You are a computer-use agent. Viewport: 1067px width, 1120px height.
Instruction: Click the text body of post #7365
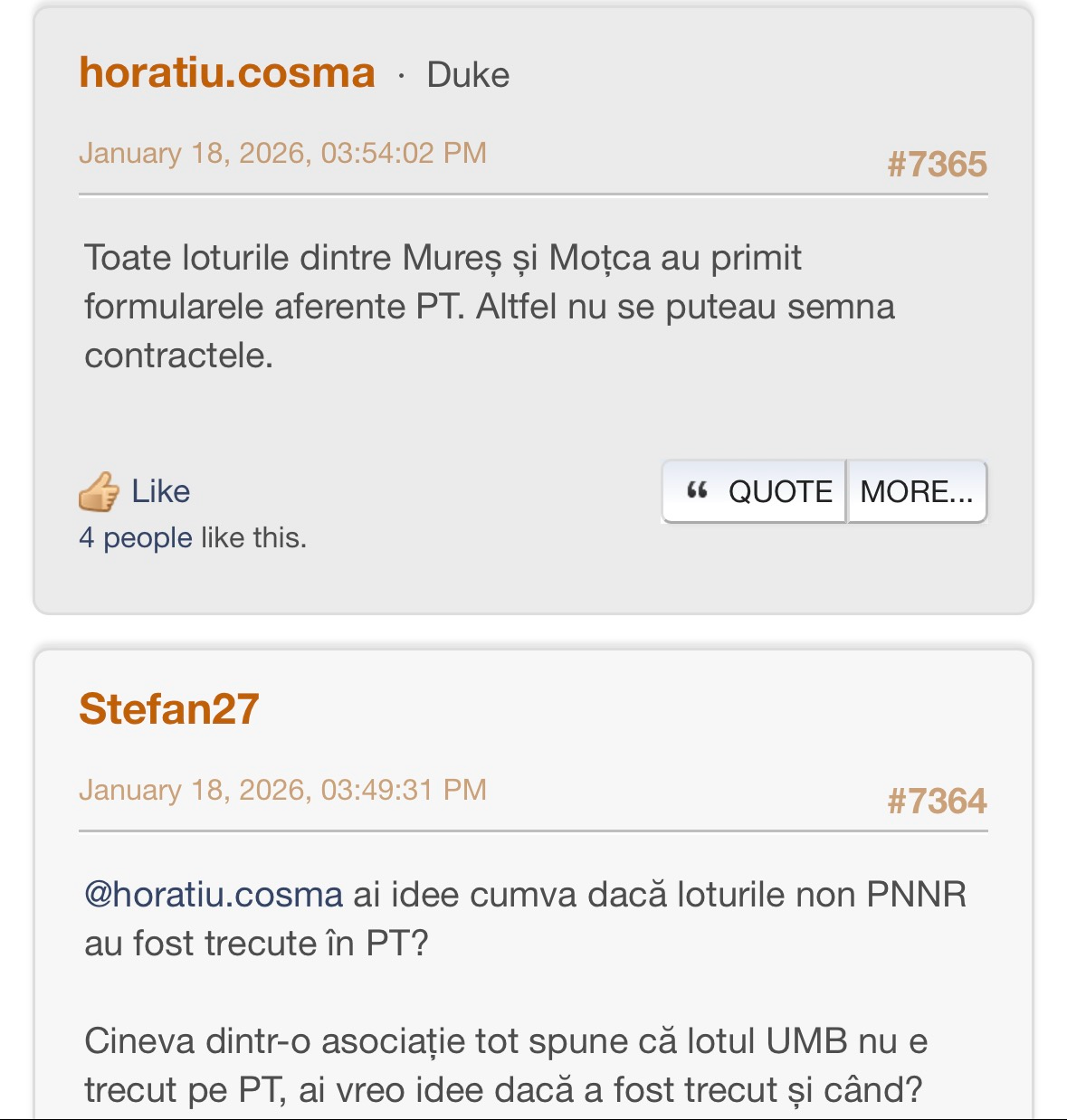coord(489,304)
